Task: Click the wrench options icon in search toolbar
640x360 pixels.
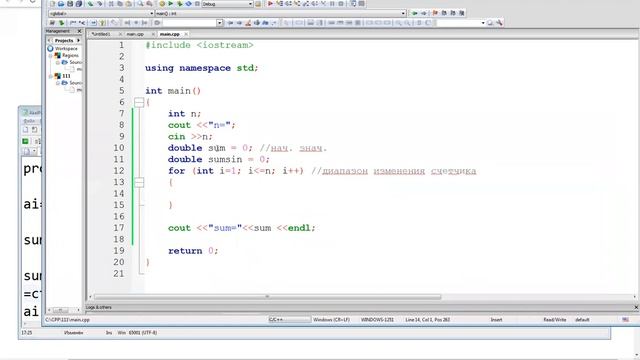Action: 499,23
